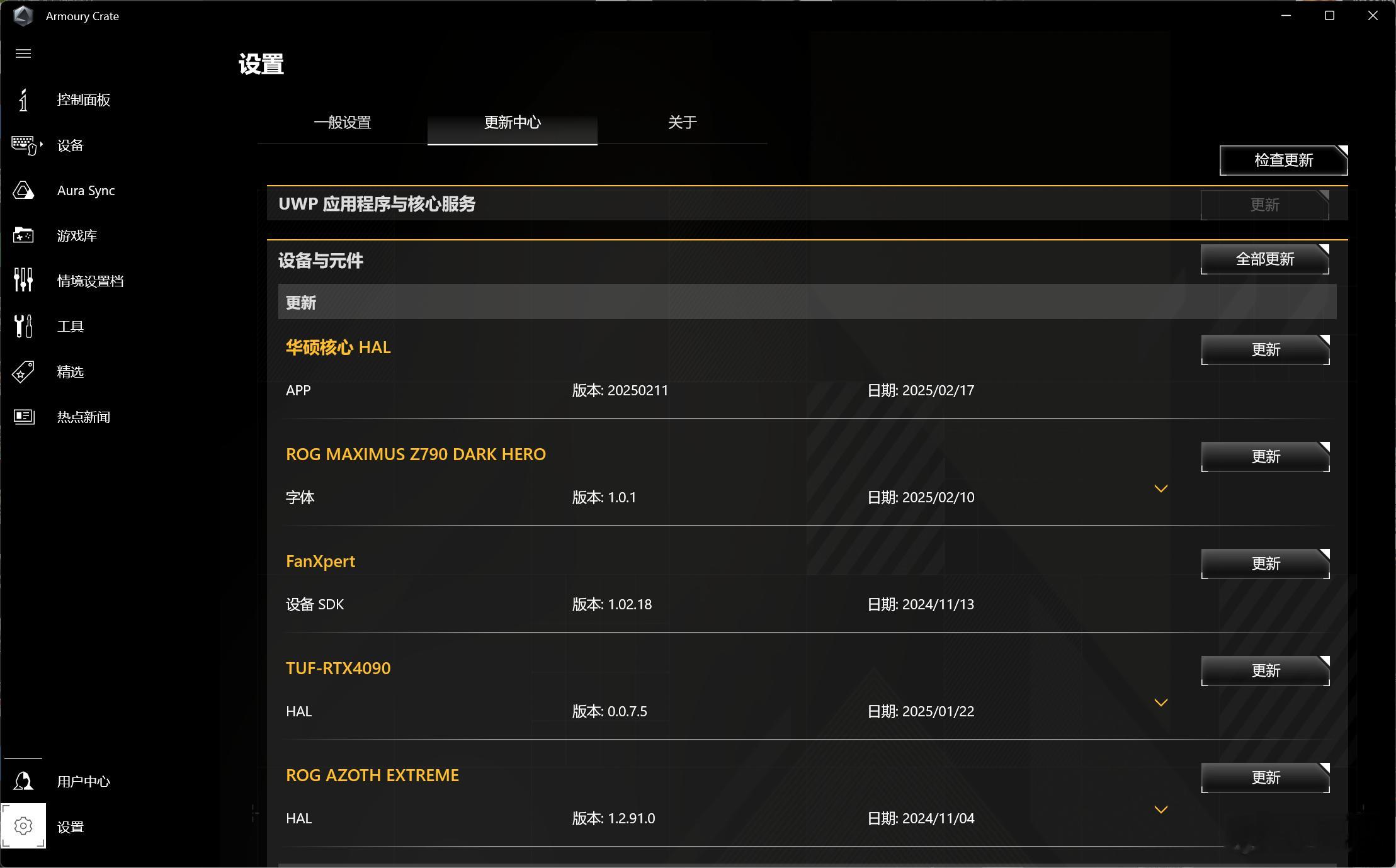
Task: Switch to the 一般设置 tab
Action: point(343,122)
